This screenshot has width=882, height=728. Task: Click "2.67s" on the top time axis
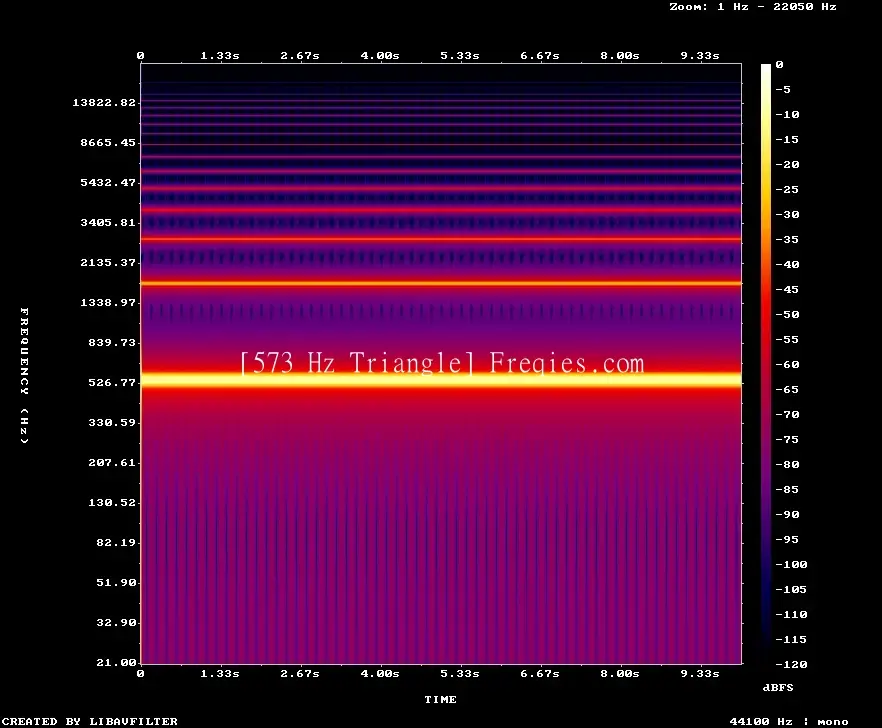pos(300,56)
